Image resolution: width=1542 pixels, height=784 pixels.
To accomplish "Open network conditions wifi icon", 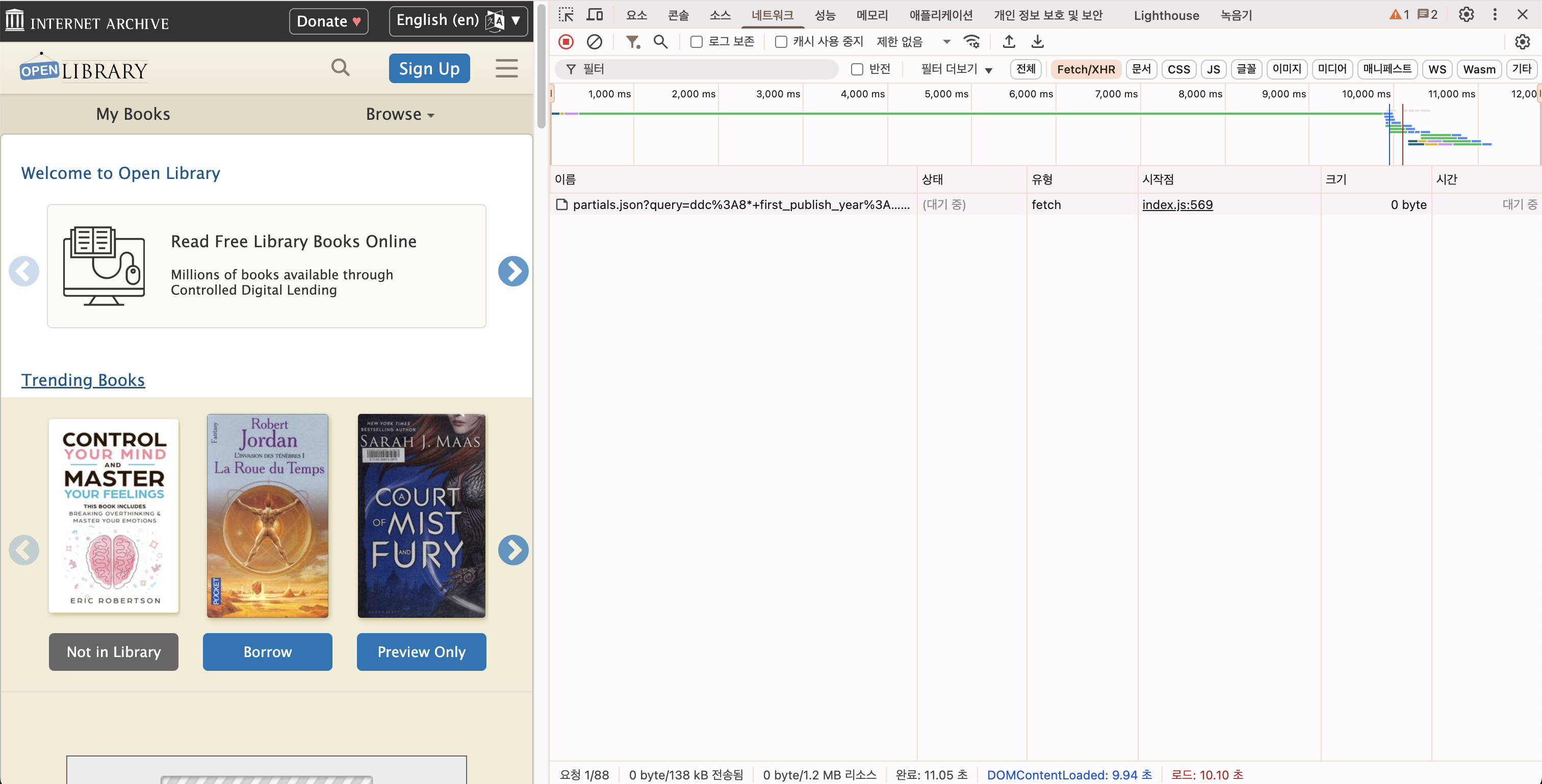I will (x=971, y=42).
